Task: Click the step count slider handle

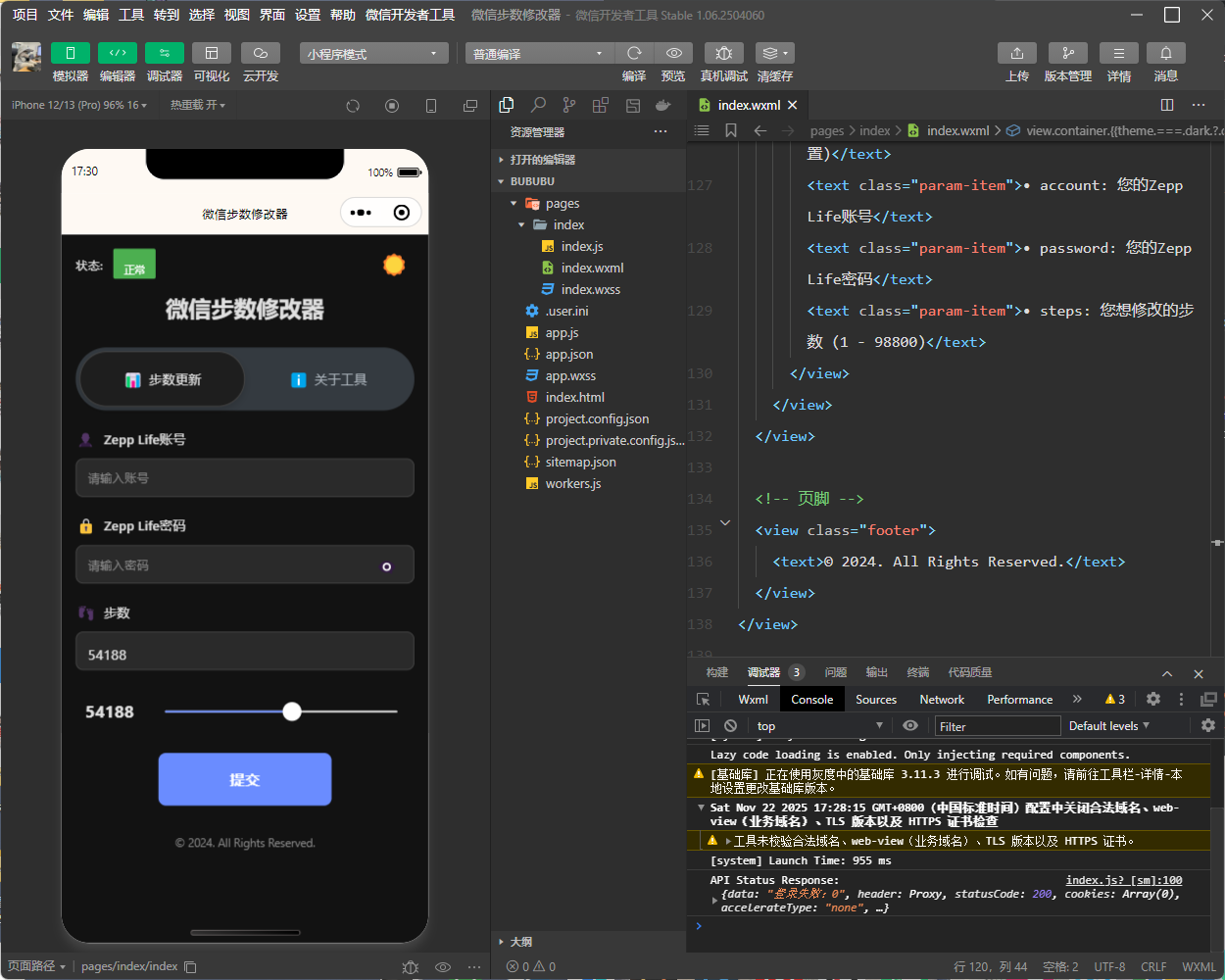Action: (x=292, y=711)
